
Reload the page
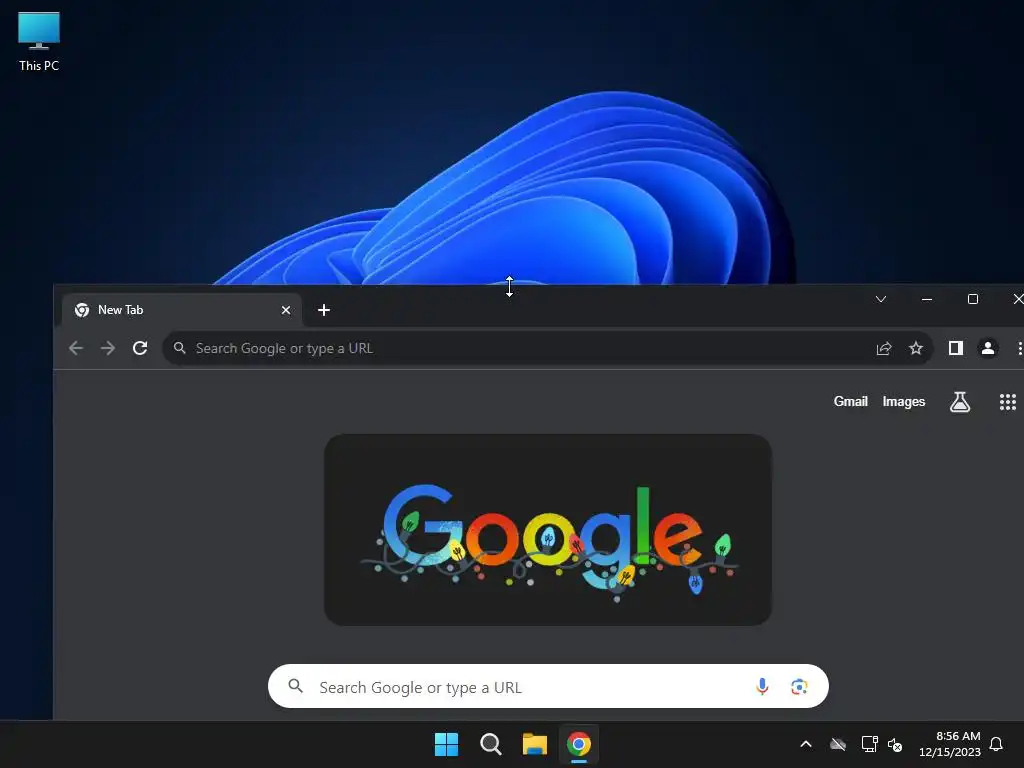[x=140, y=348]
